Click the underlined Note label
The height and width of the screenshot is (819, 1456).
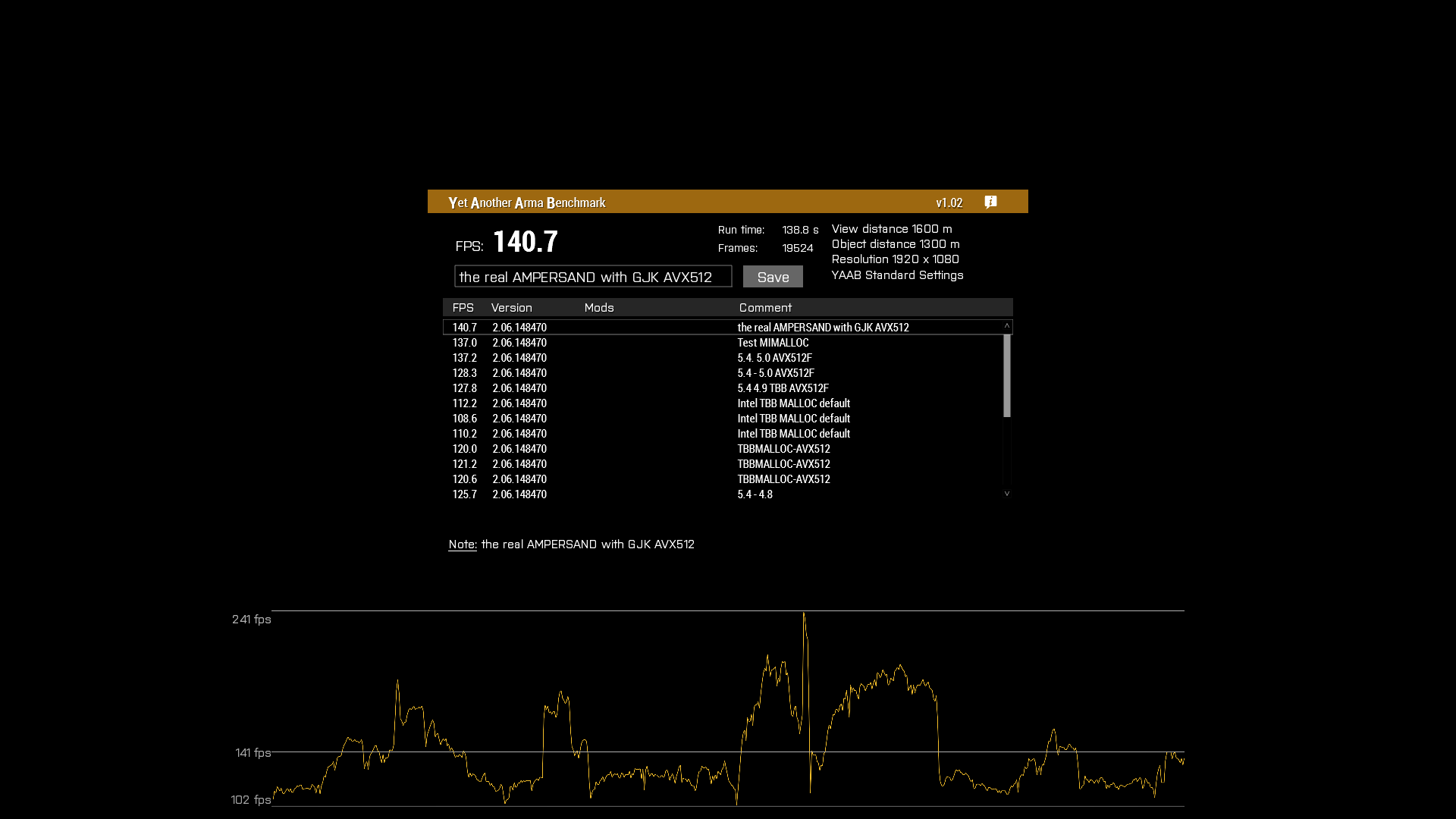[x=463, y=544]
